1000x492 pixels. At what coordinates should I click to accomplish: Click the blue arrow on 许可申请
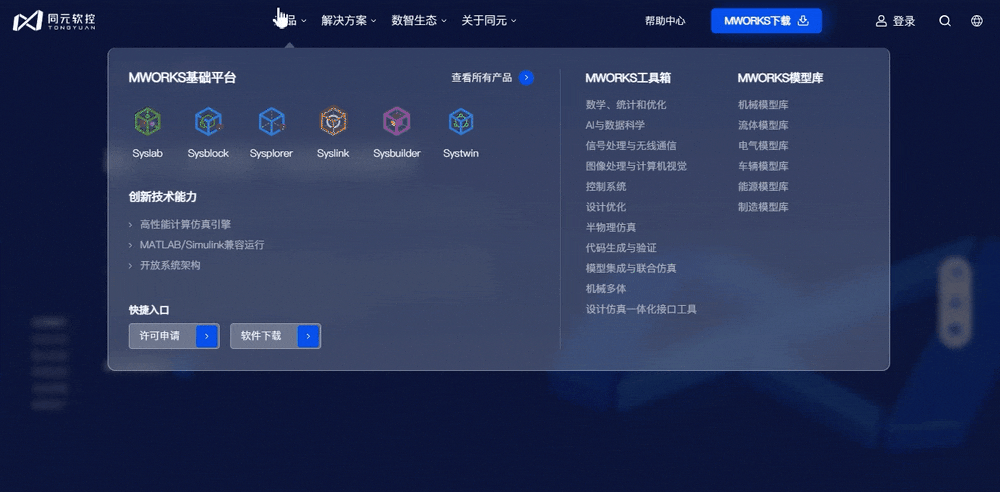coord(207,336)
